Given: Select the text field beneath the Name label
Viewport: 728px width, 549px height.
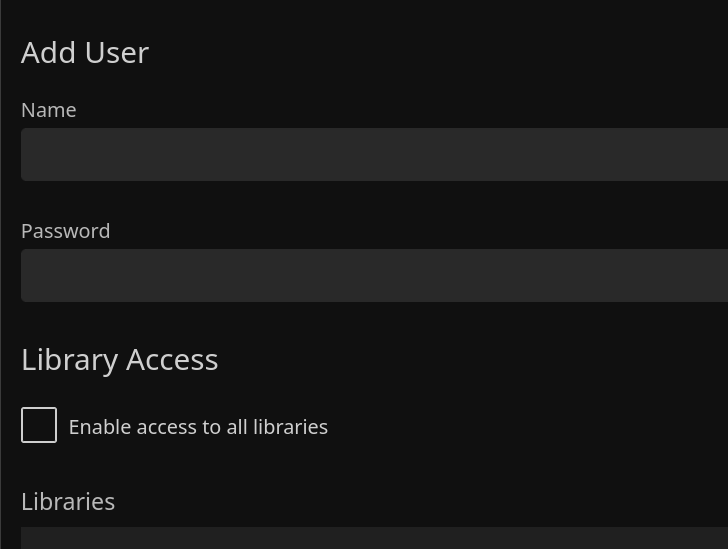Looking at the screenshot, I should [x=374, y=154].
